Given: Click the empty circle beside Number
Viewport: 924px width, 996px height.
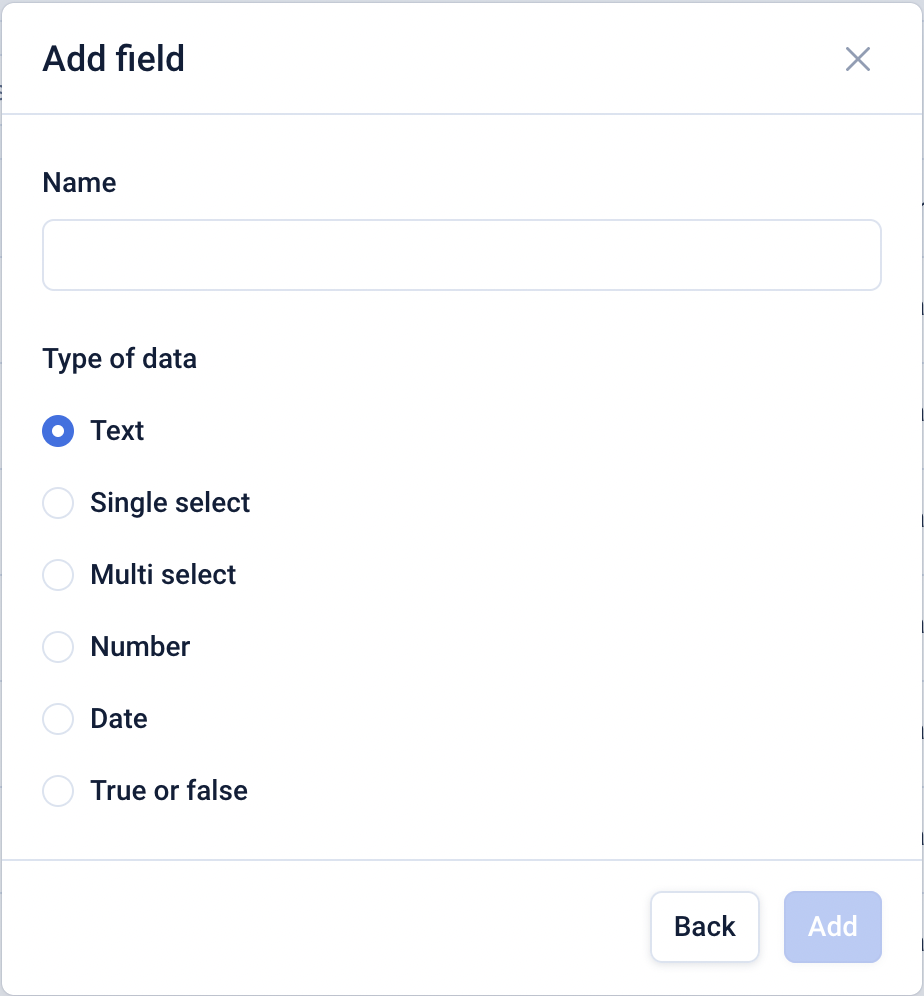Looking at the screenshot, I should point(58,647).
